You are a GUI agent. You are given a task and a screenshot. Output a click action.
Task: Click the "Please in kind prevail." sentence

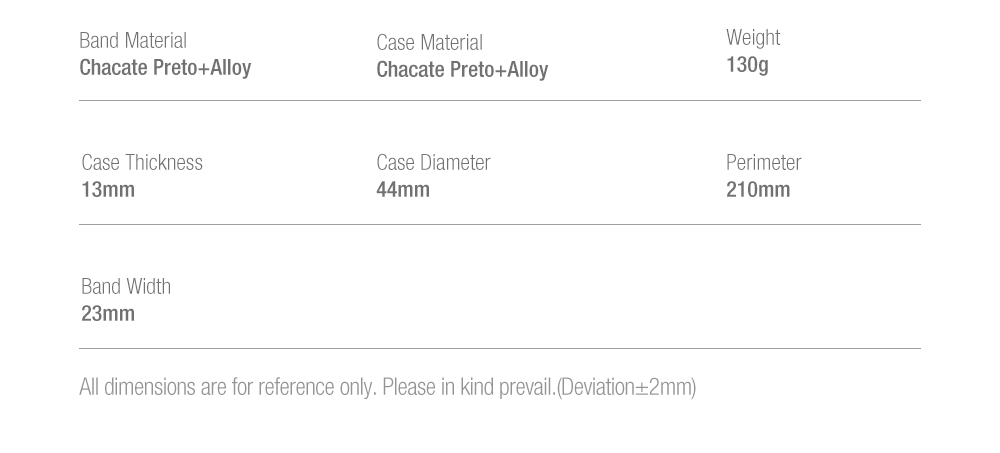tap(469, 387)
